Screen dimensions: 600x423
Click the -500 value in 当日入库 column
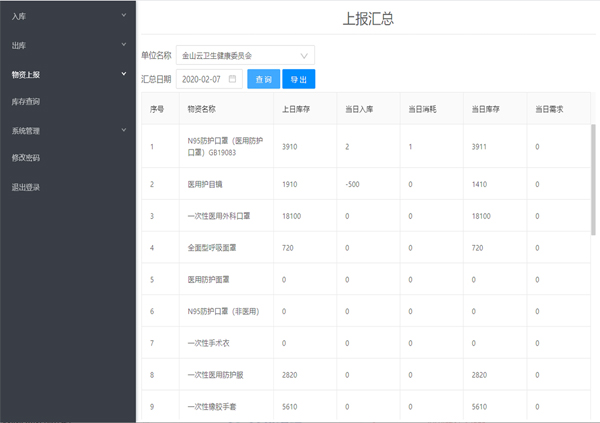[352, 185]
